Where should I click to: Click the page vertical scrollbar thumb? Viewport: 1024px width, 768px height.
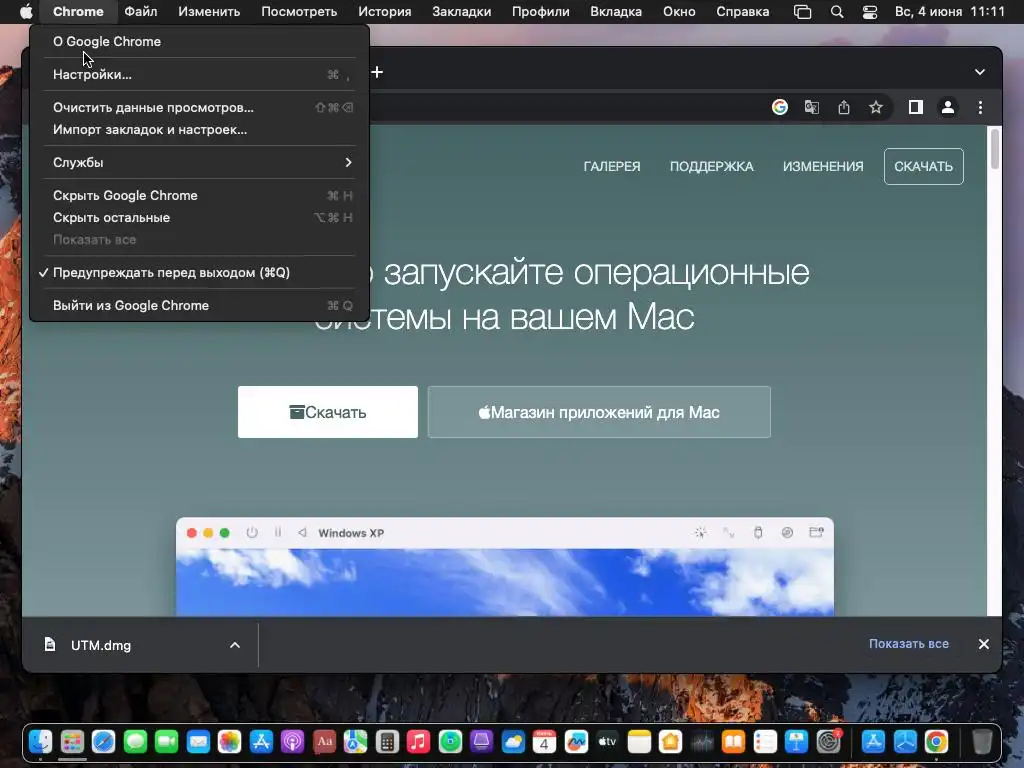(995, 148)
